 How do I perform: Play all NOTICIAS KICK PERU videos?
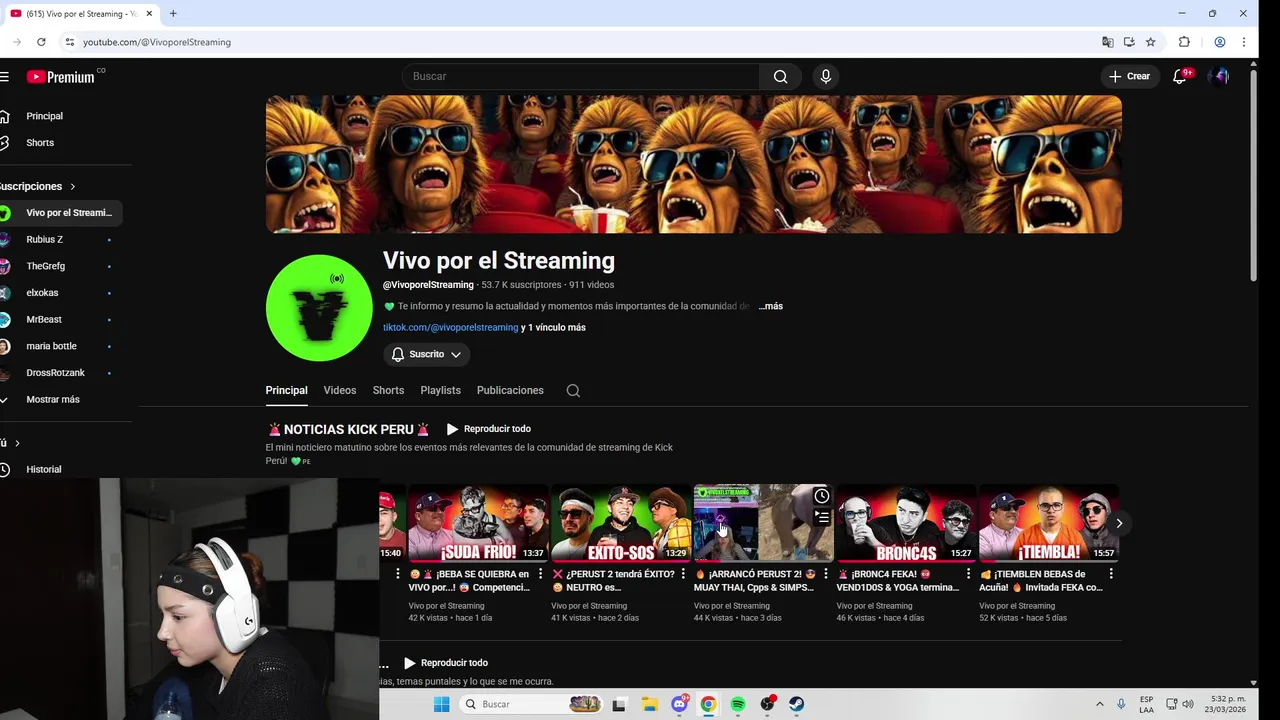tap(488, 429)
